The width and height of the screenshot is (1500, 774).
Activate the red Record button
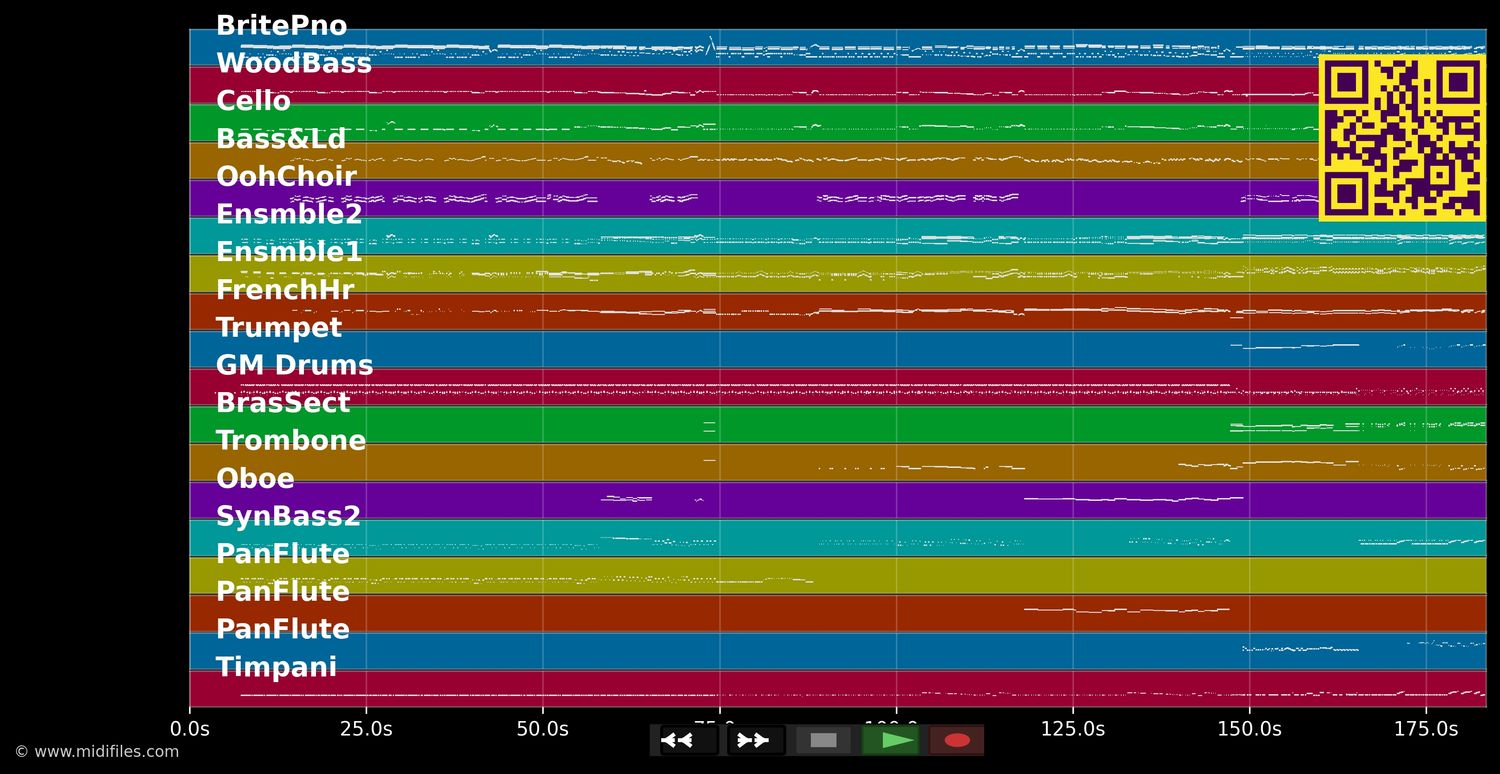point(955,740)
